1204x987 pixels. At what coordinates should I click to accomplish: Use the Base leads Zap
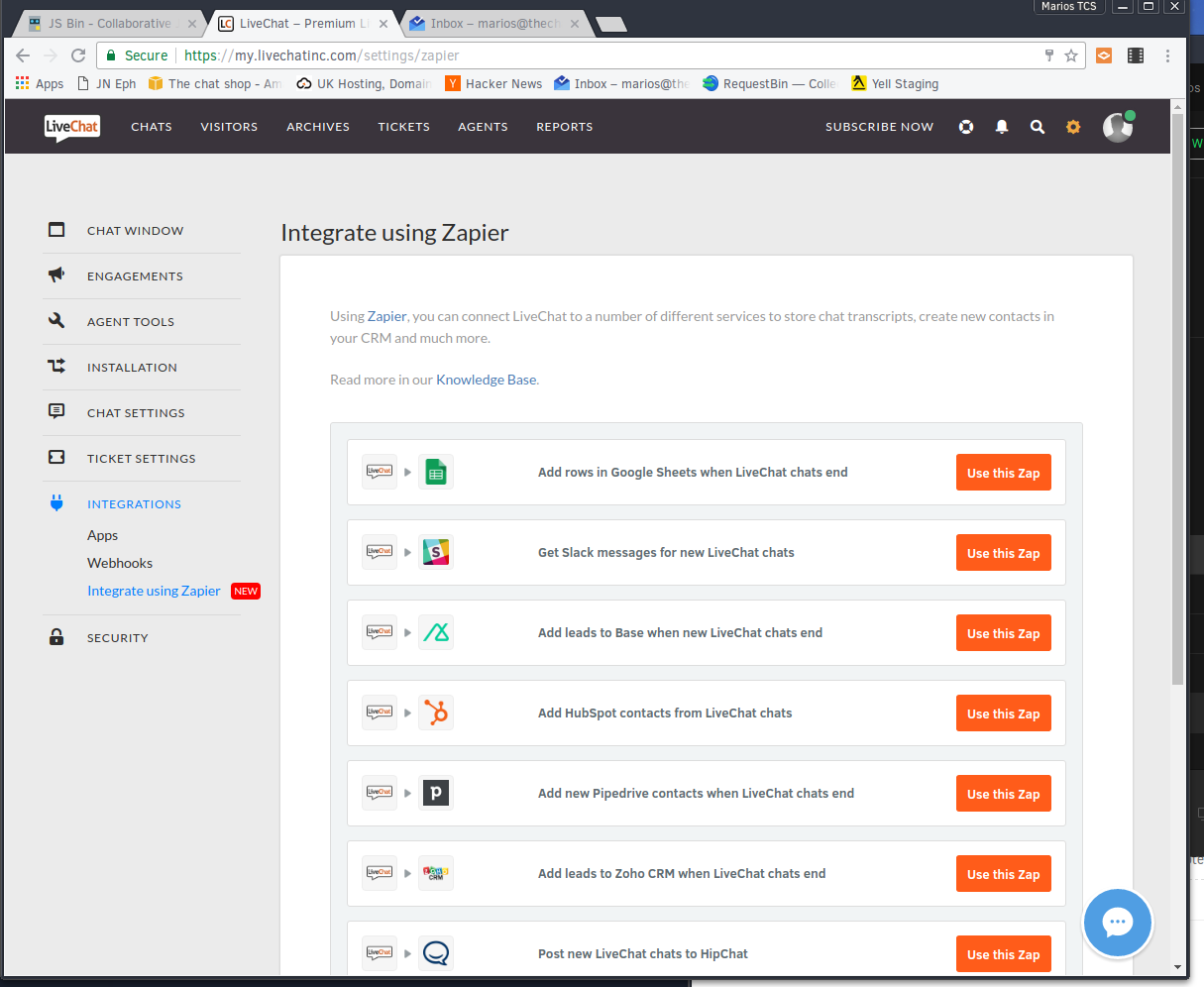1004,633
